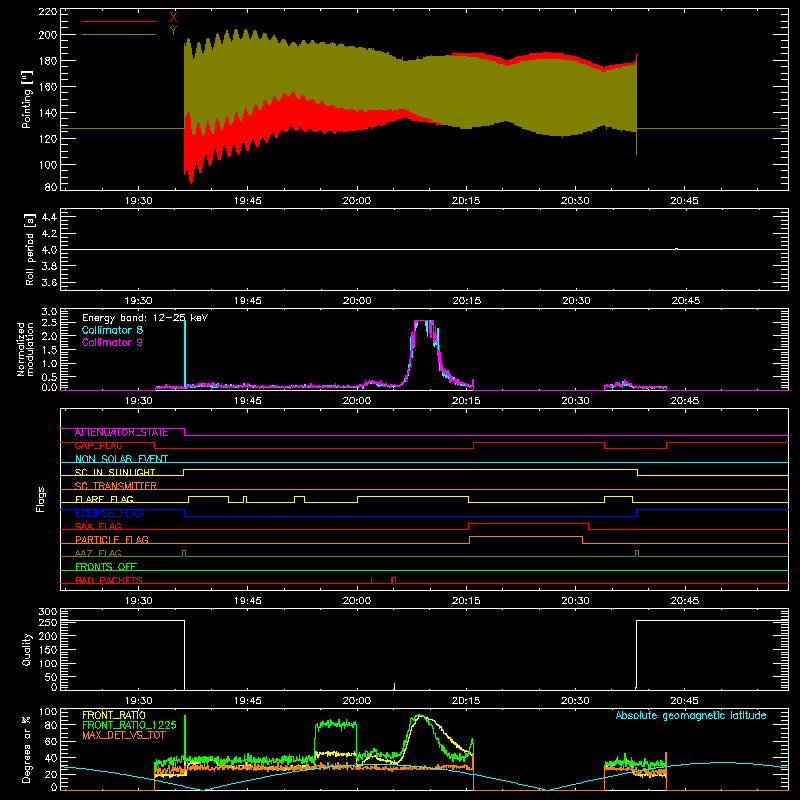Click the 180 tick on Pointing axis
The image size is (800, 800).
click(x=48, y=61)
